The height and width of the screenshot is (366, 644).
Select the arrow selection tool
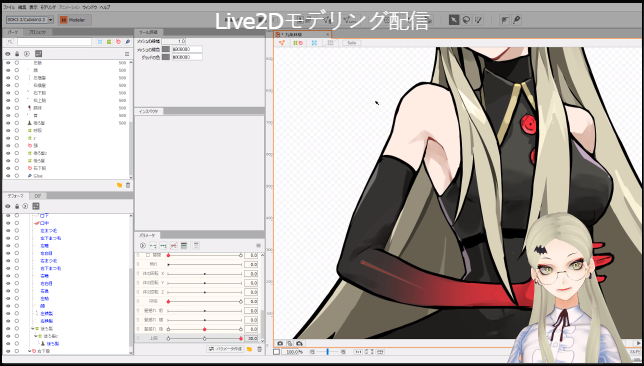click(454, 20)
